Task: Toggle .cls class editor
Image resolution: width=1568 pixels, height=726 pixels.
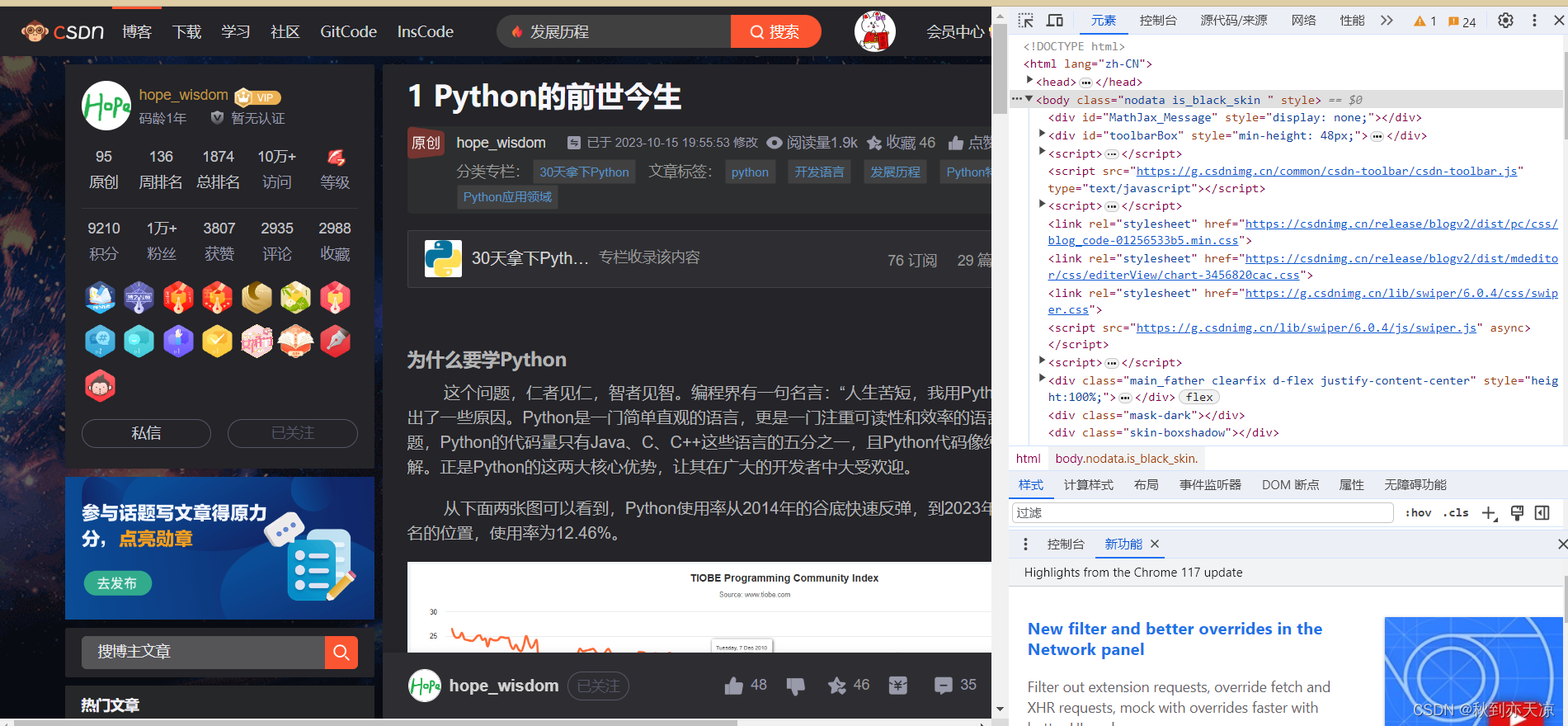Action: (1456, 513)
